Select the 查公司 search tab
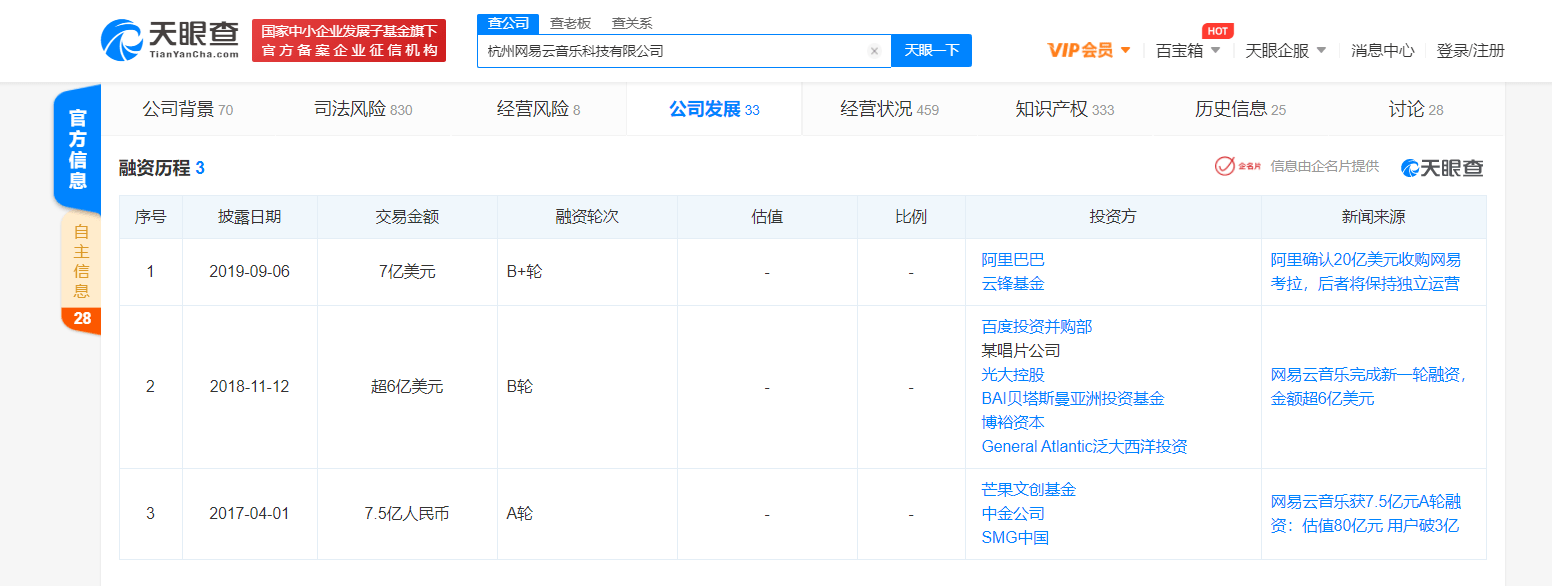Screen dimensions: 1552x586 click(x=508, y=23)
